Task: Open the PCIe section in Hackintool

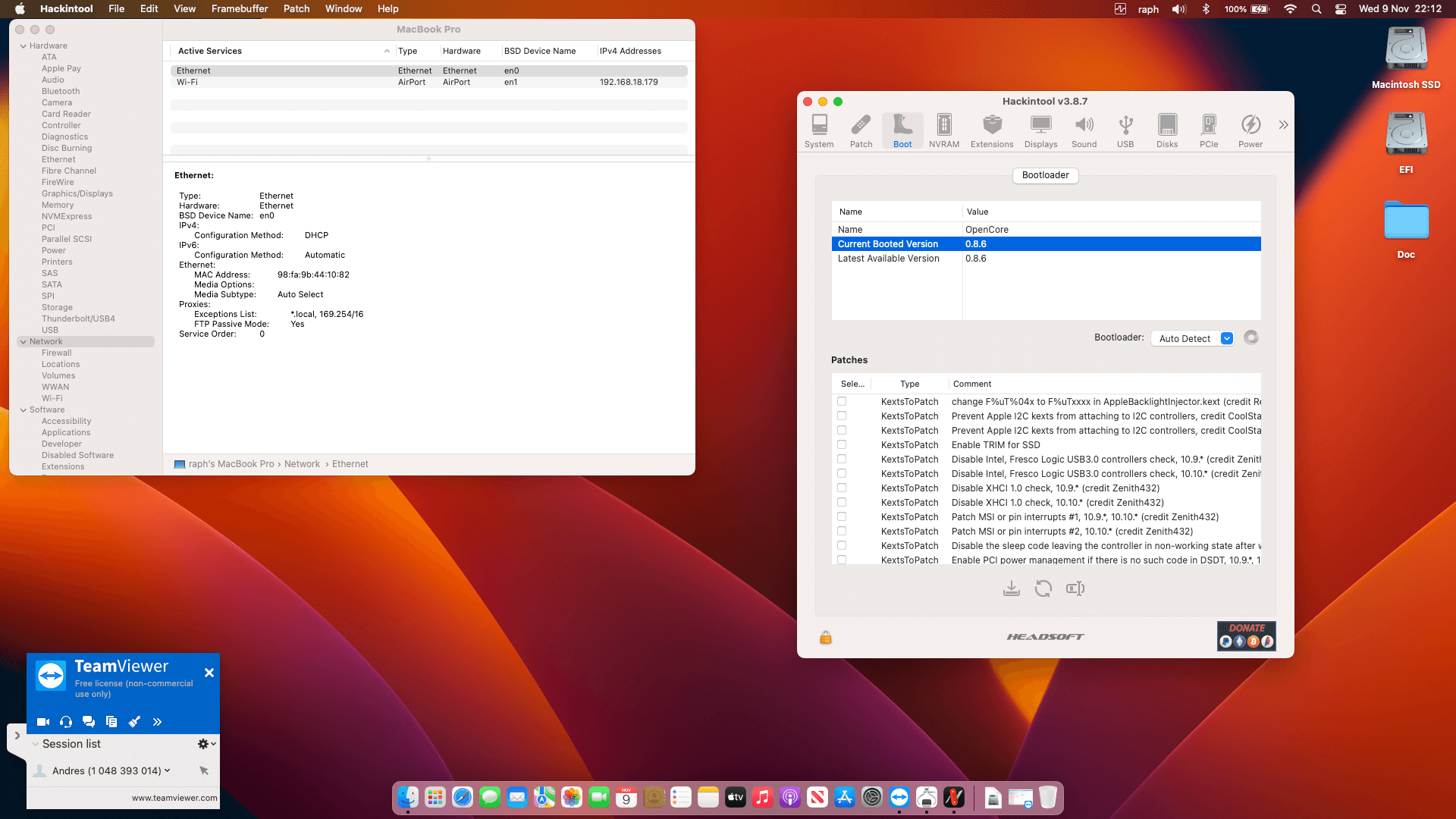Action: point(1209,130)
